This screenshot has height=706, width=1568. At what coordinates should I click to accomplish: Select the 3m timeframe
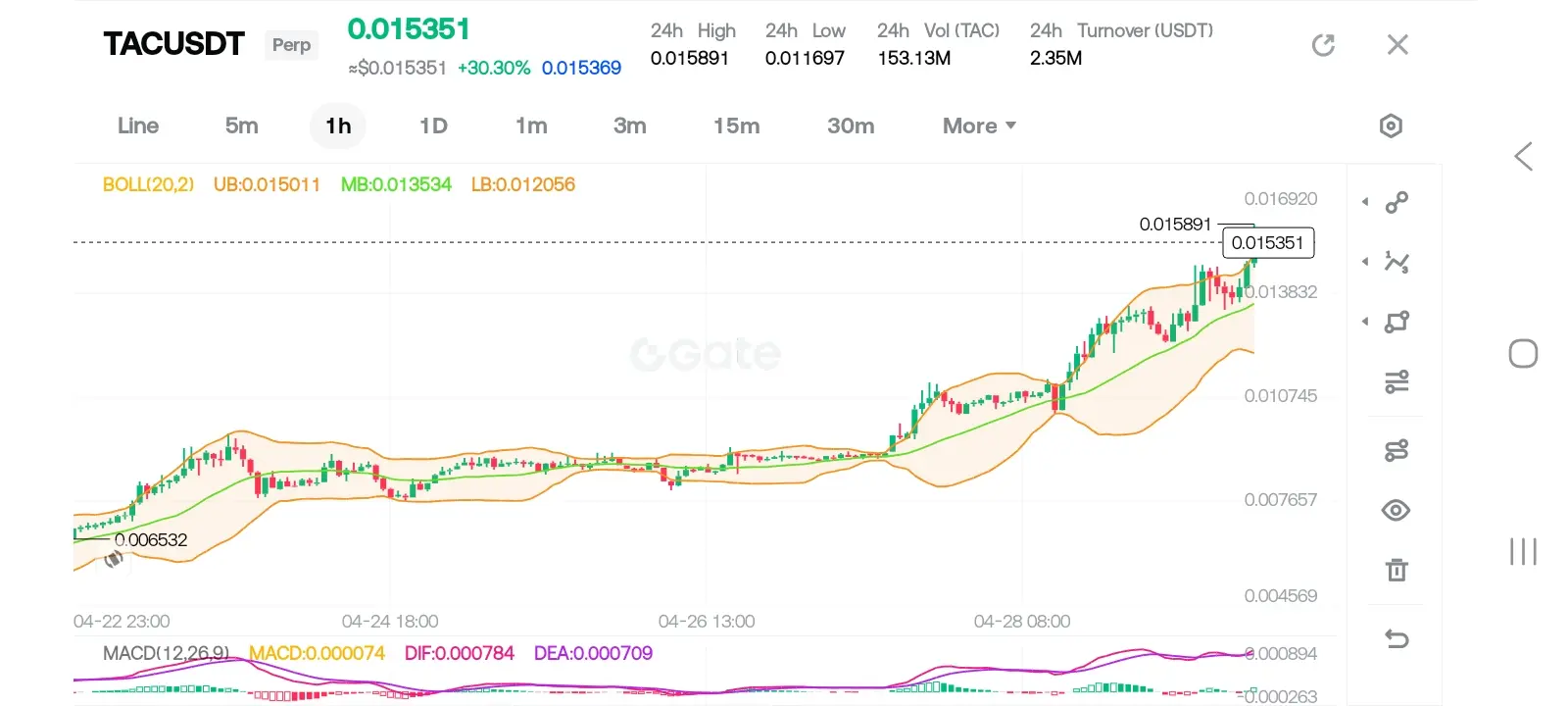630,126
